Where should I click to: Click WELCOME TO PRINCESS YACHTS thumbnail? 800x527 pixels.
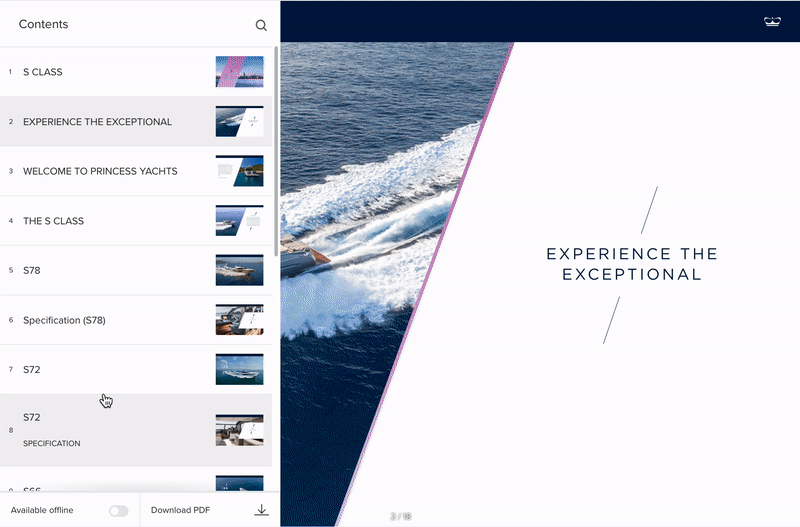239,171
